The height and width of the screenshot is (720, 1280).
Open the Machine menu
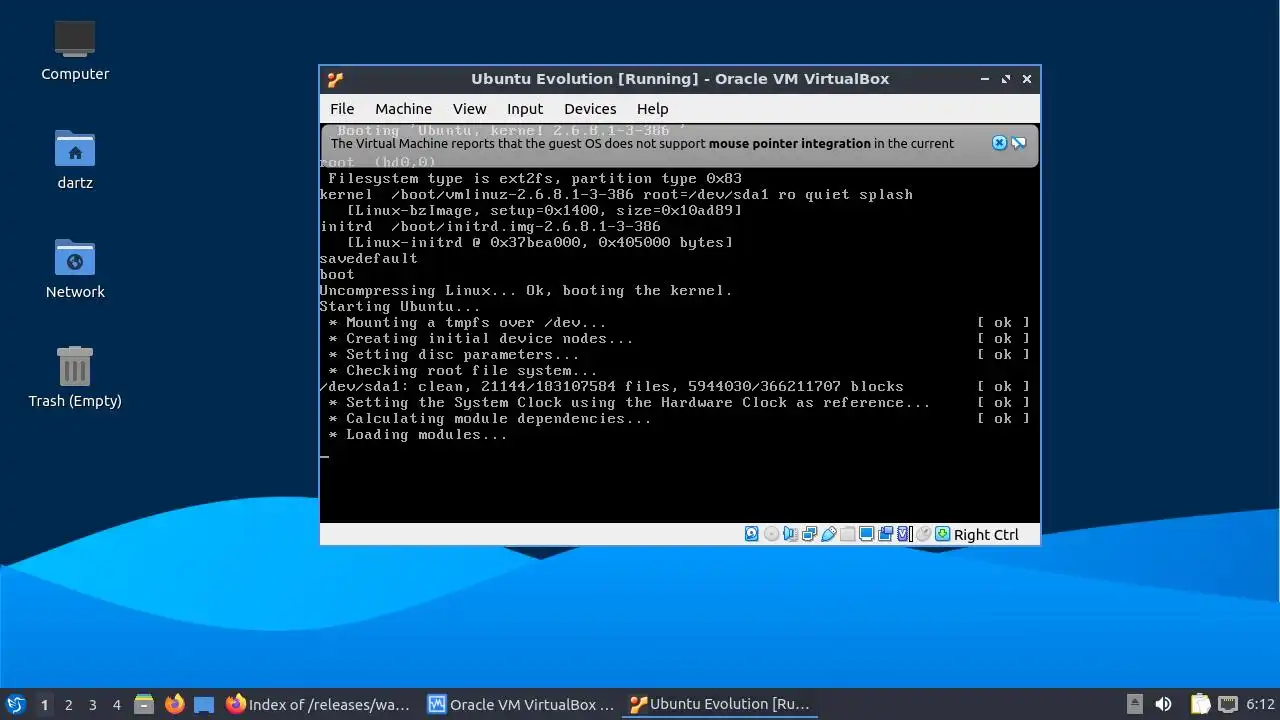pos(403,109)
